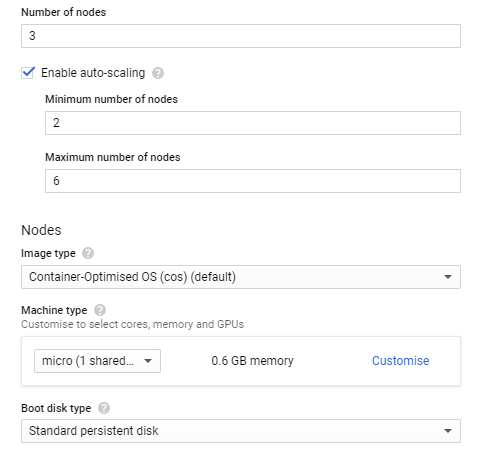Click arrow on Container-Optimised OS dropdown
Viewport: 491px width, 450px height.
click(x=448, y=277)
